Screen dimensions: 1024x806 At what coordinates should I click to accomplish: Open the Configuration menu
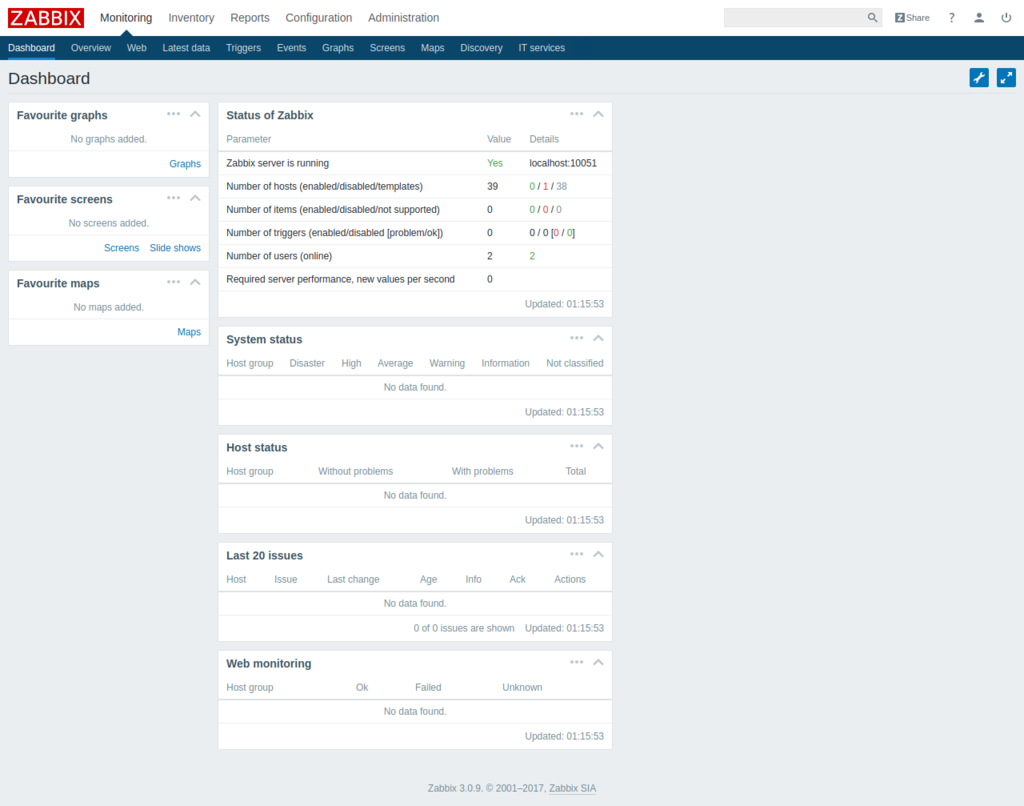(x=319, y=18)
